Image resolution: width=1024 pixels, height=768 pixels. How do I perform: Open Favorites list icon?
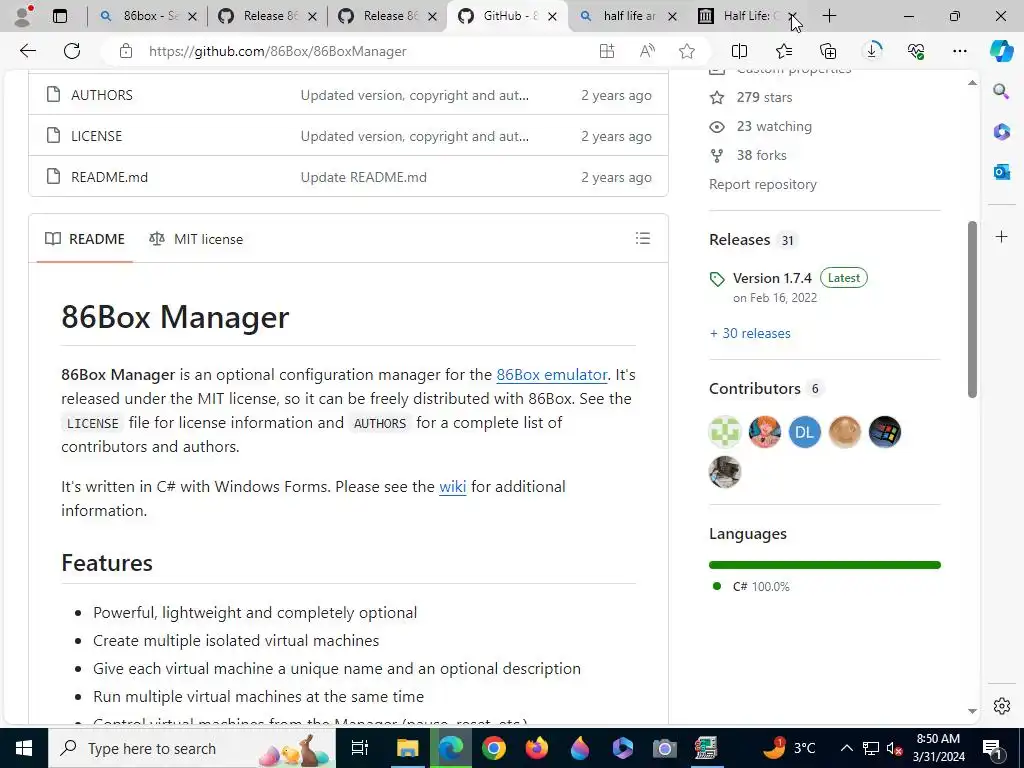(x=784, y=51)
